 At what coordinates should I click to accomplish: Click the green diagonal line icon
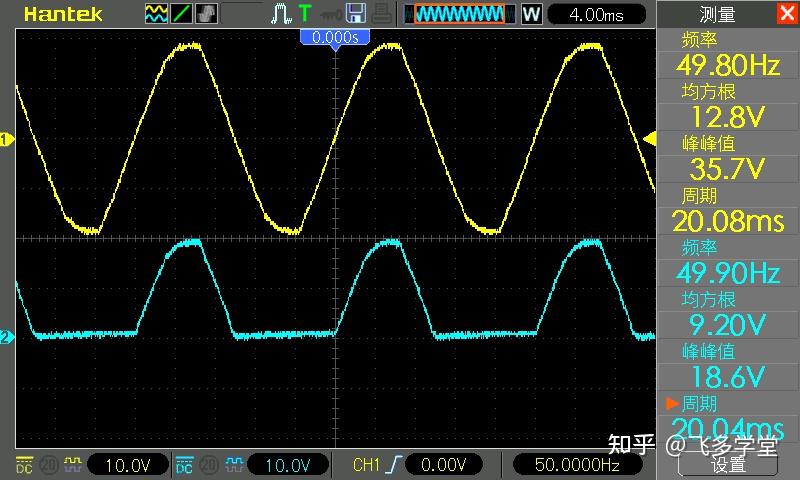pyautogui.click(x=181, y=14)
